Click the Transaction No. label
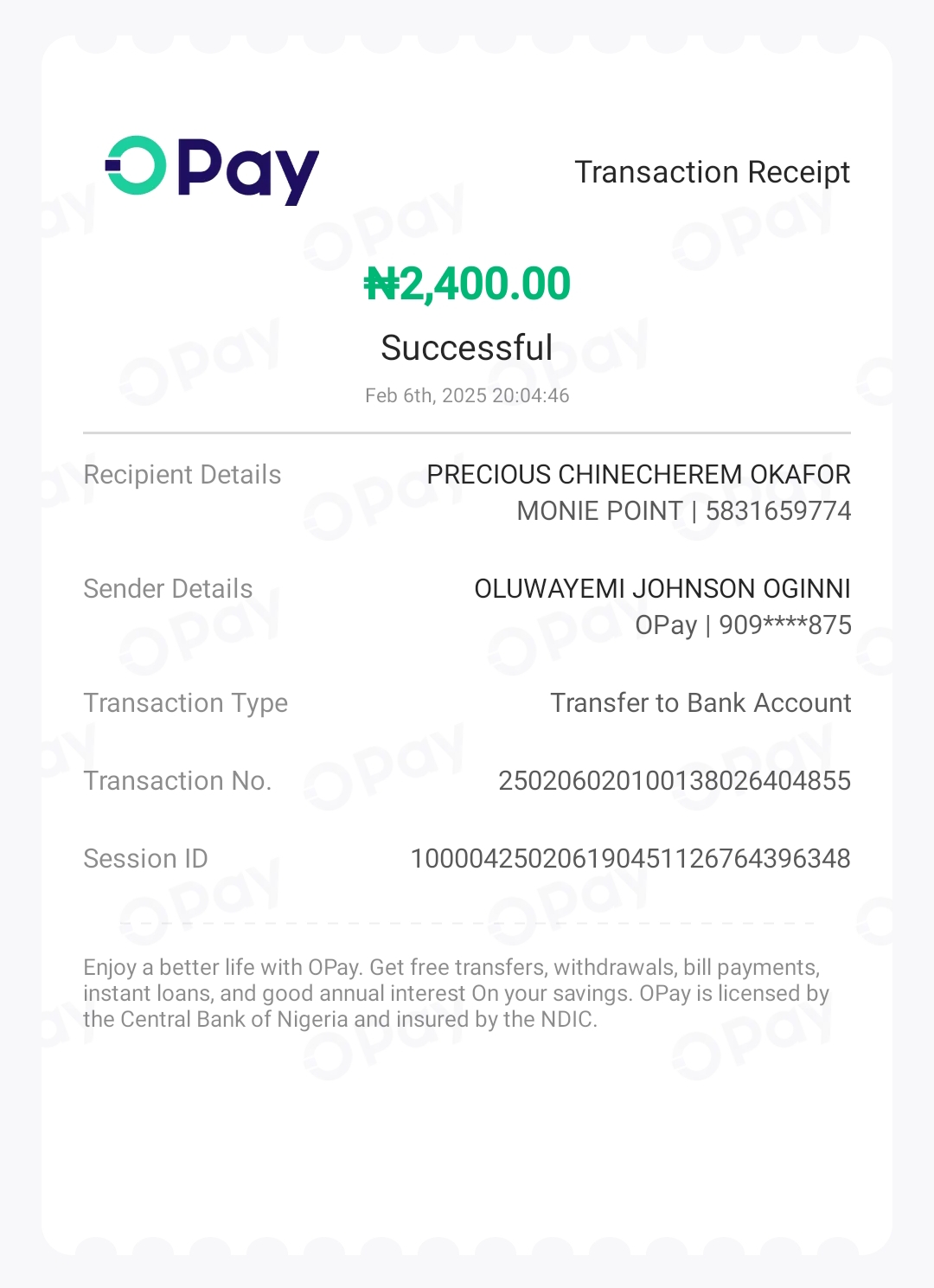 pyautogui.click(x=177, y=781)
